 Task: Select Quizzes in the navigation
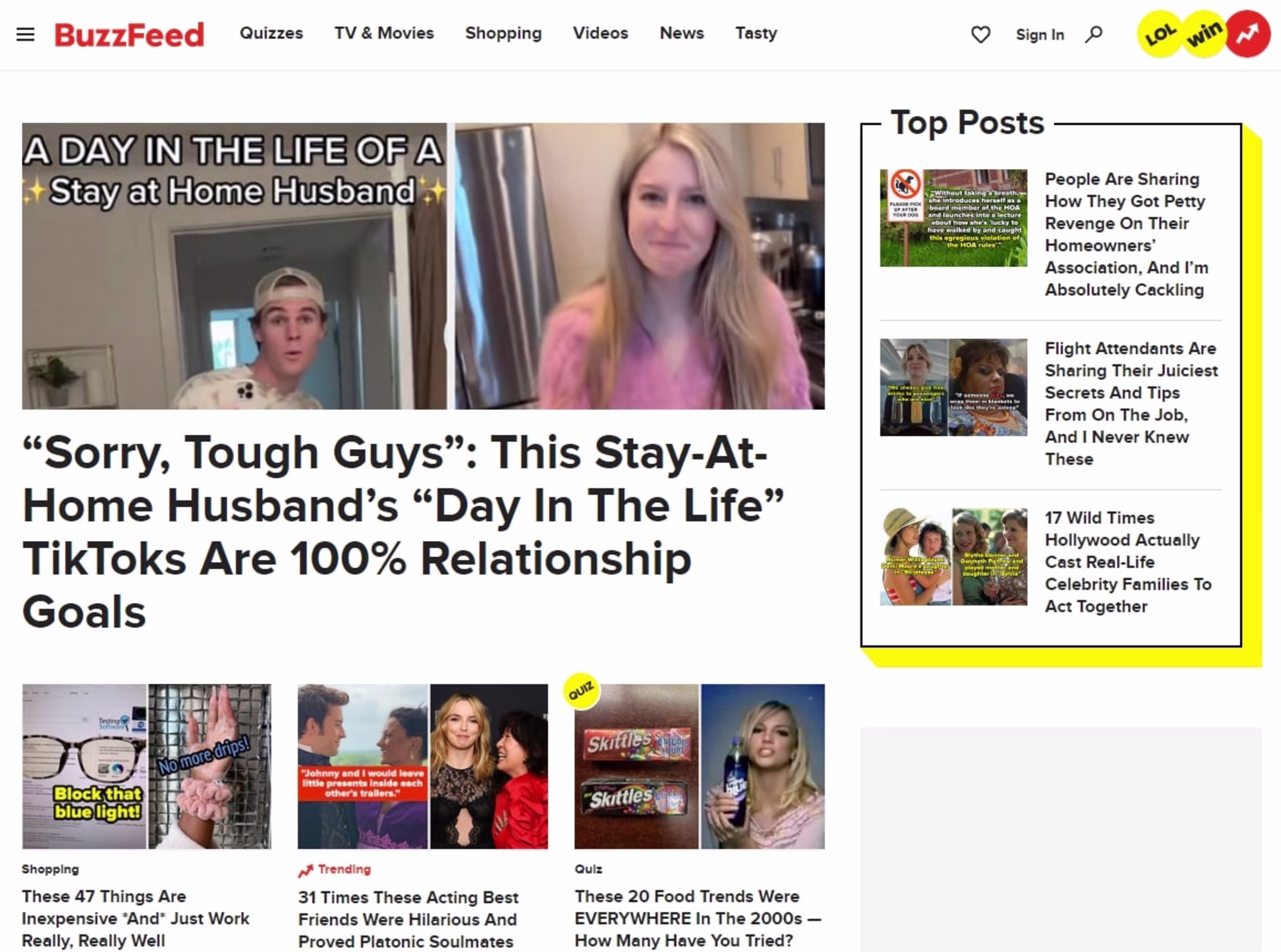coord(272,33)
